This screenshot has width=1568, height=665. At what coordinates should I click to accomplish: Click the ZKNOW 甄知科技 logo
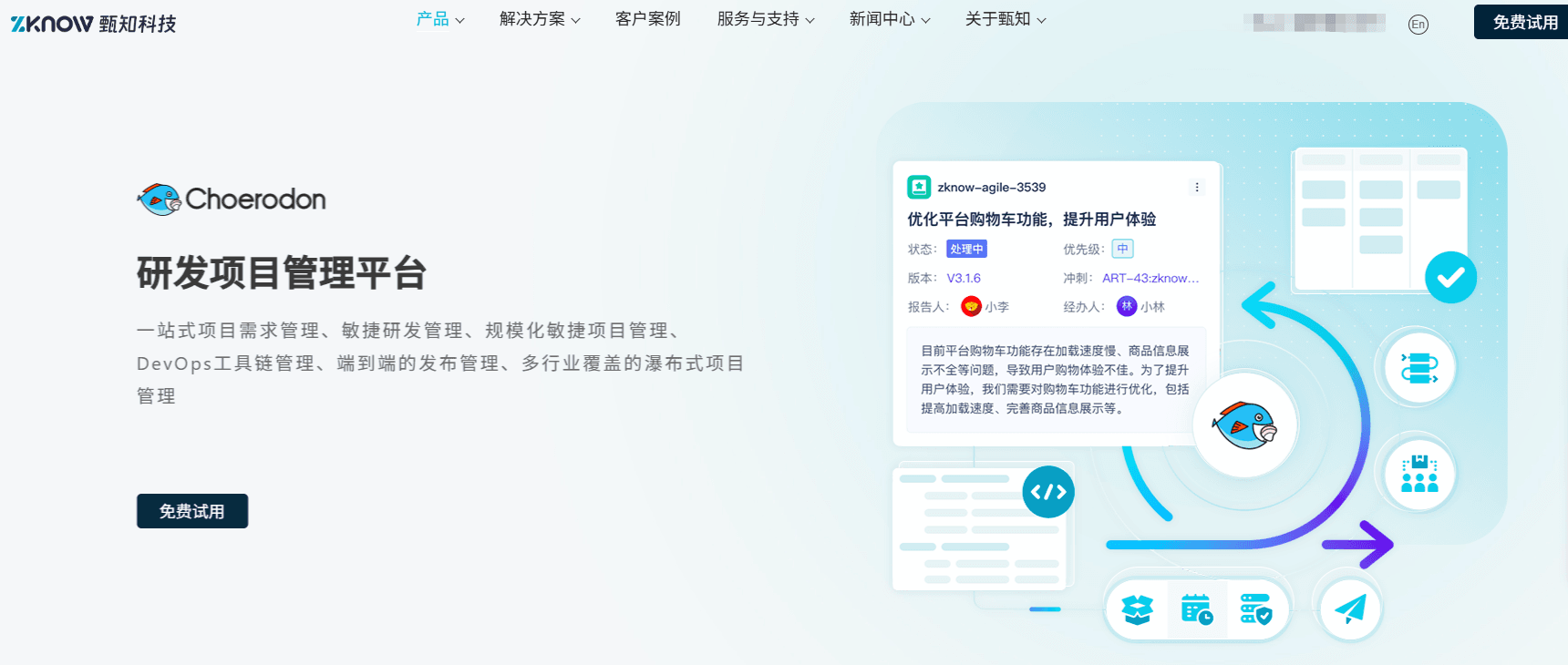93,23
